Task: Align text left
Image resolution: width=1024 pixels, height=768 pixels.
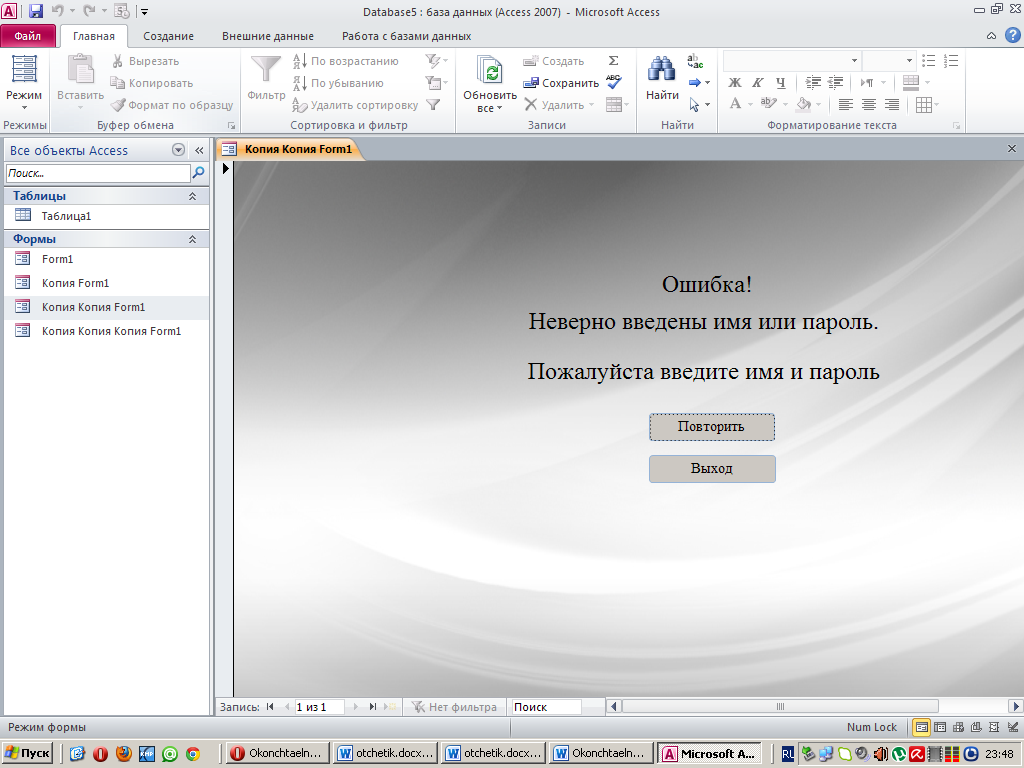Action: click(846, 104)
